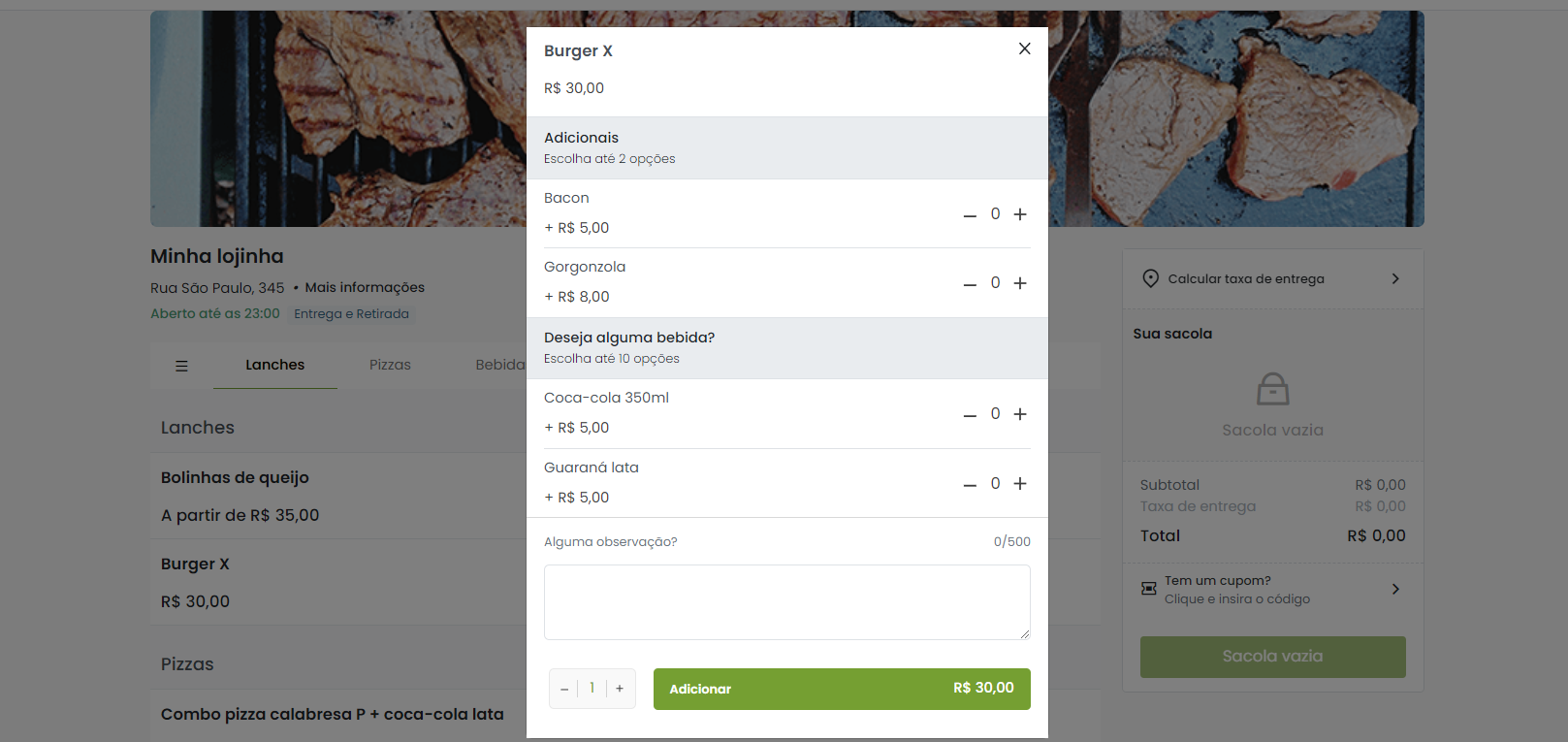1568x742 pixels.
Task: Decrease Coca-cola 350ml quantity
Action: tap(970, 415)
